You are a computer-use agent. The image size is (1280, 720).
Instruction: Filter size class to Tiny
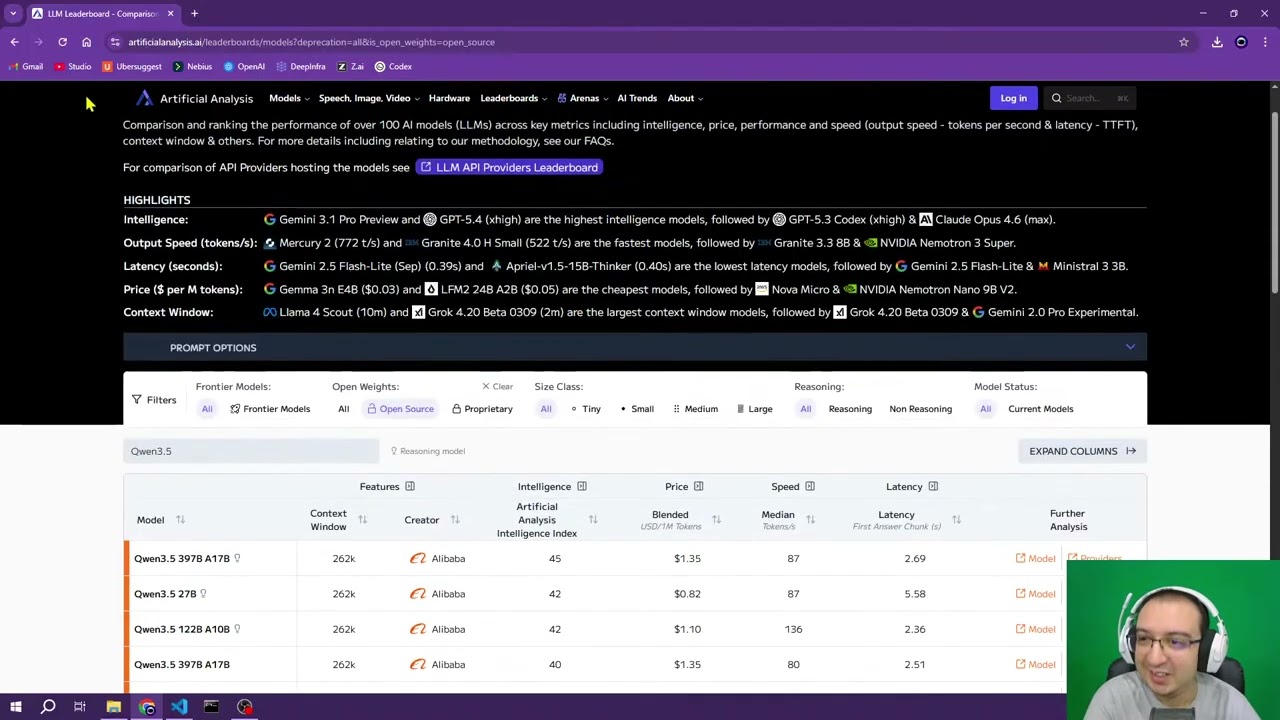tap(585, 409)
